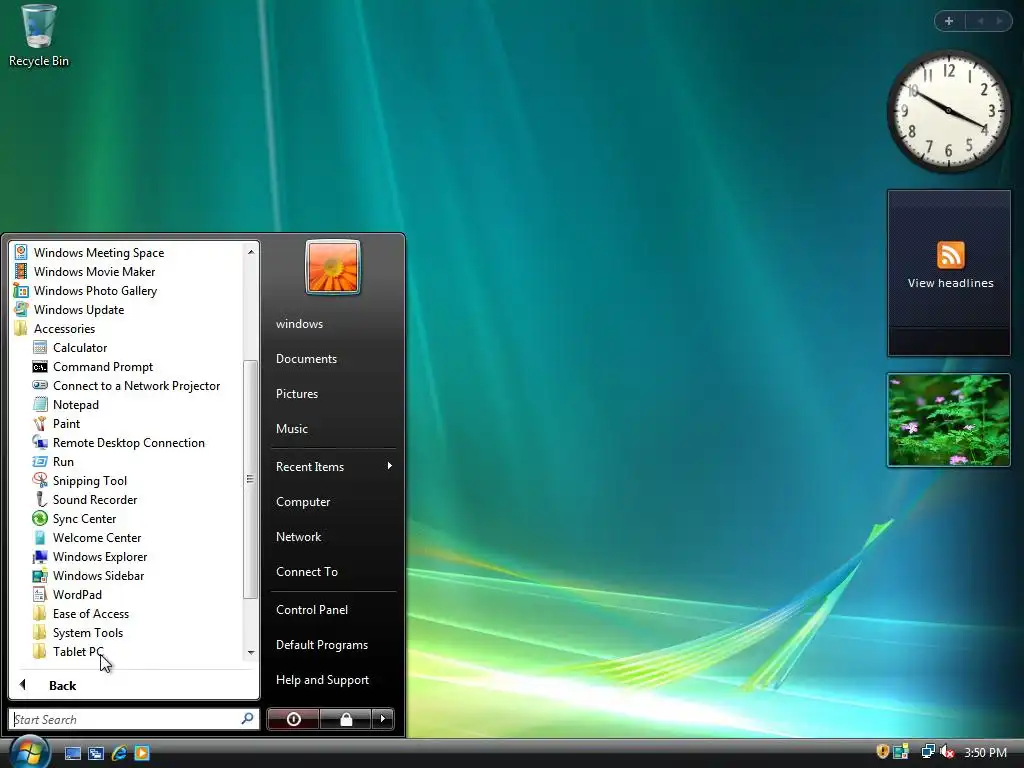Open Computer from the Start menu
1024x768 pixels.
(x=303, y=502)
